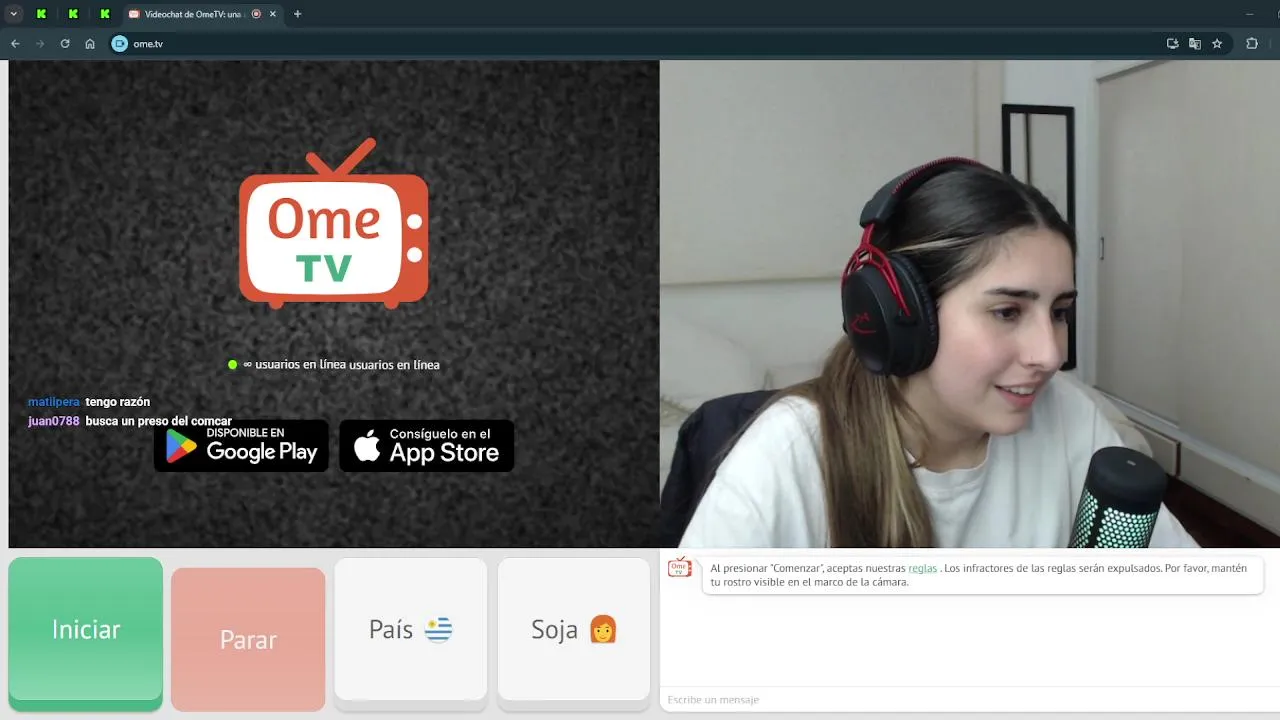Viewport: 1280px width, 720px height.
Task: Switch to the first Kick tab
Action: tap(41, 14)
